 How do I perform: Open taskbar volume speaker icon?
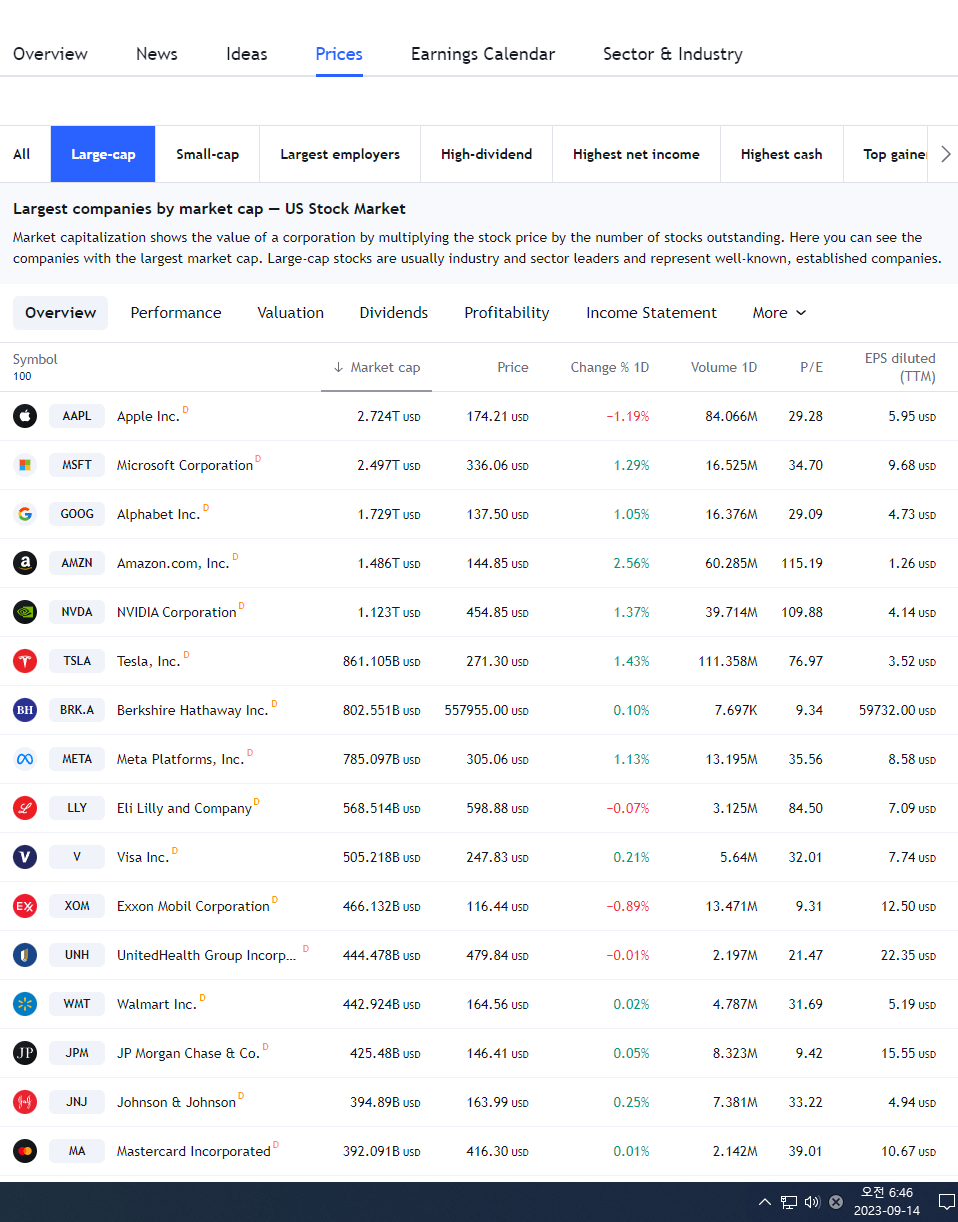[812, 1202]
